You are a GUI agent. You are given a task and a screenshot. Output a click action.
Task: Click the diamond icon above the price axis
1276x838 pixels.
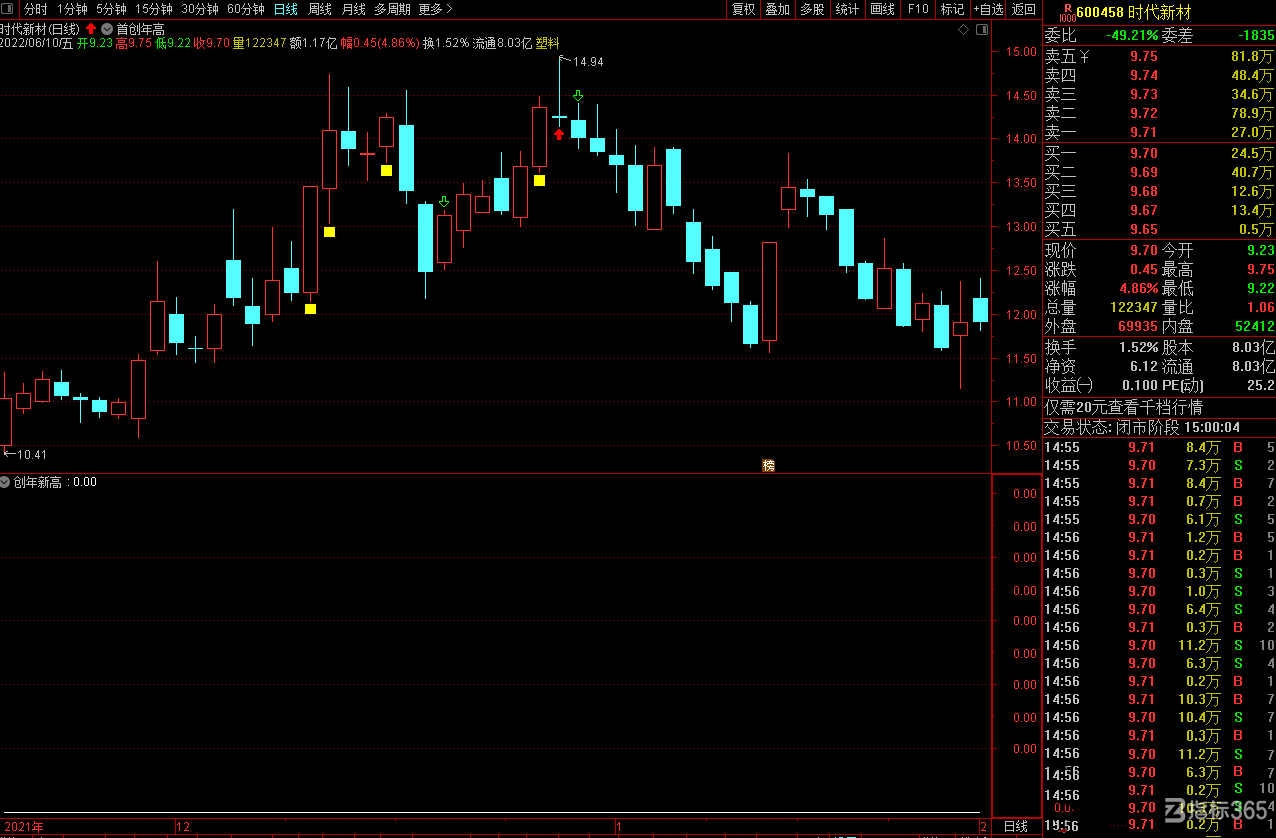tap(963, 30)
